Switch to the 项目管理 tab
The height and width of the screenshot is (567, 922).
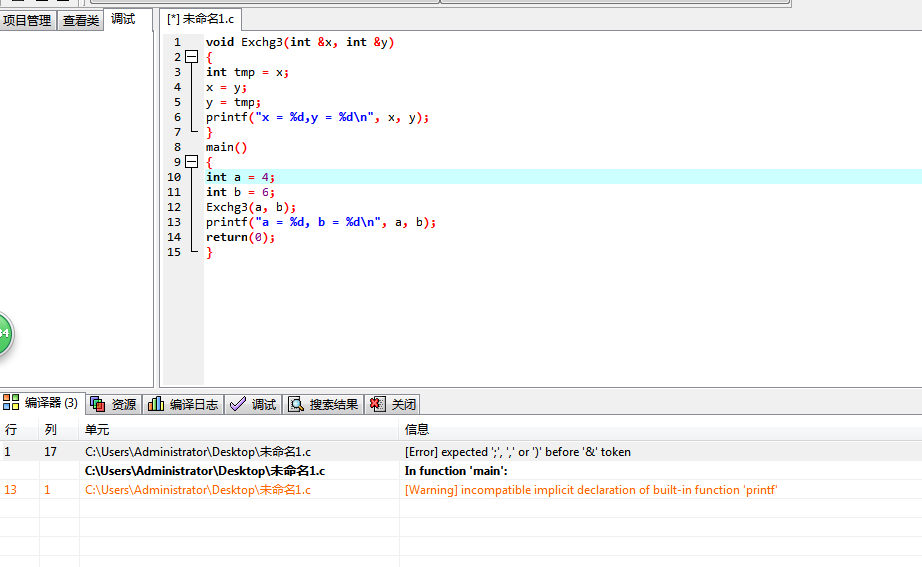point(28,21)
